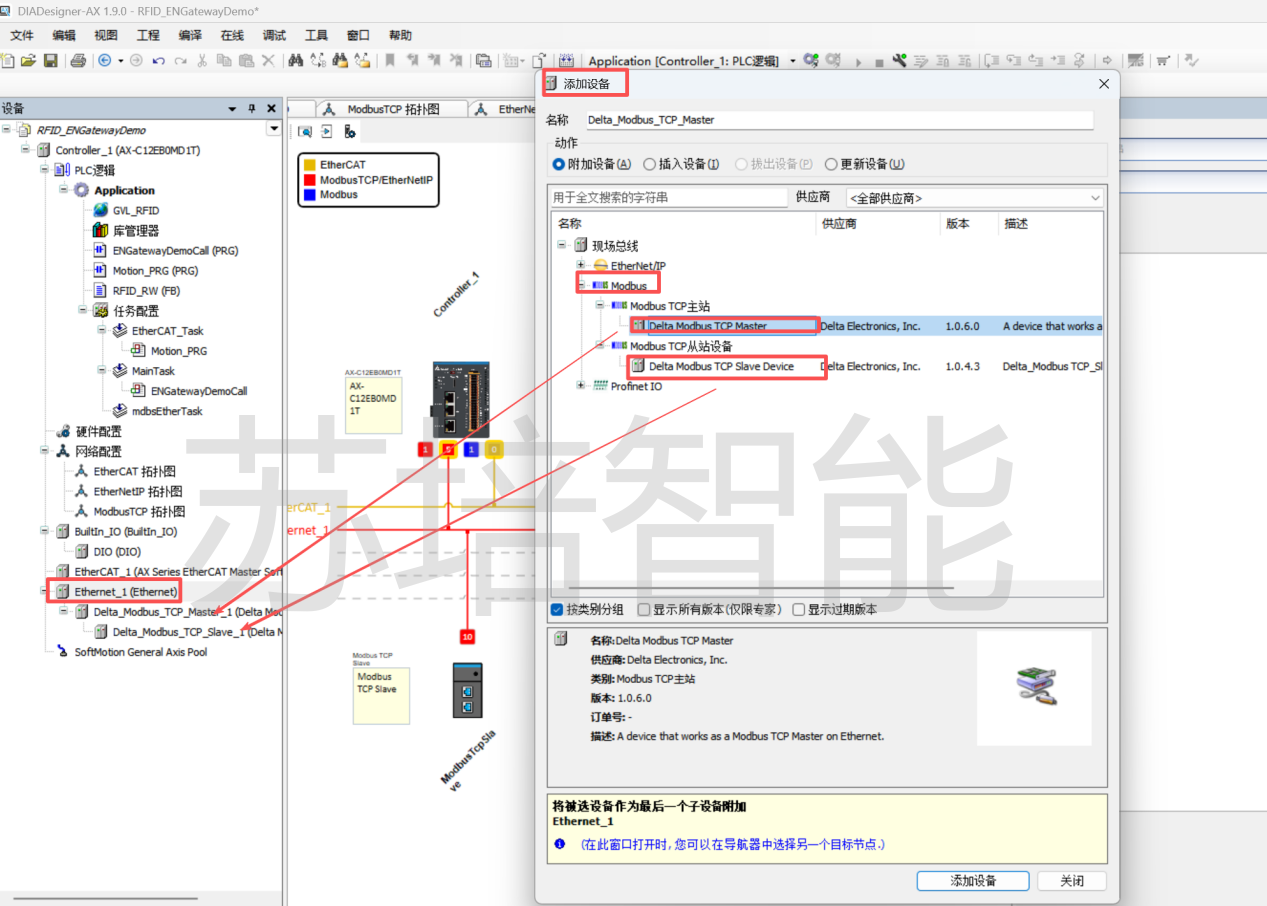Enable 显示所有版本 checkbox

(643, 610)
